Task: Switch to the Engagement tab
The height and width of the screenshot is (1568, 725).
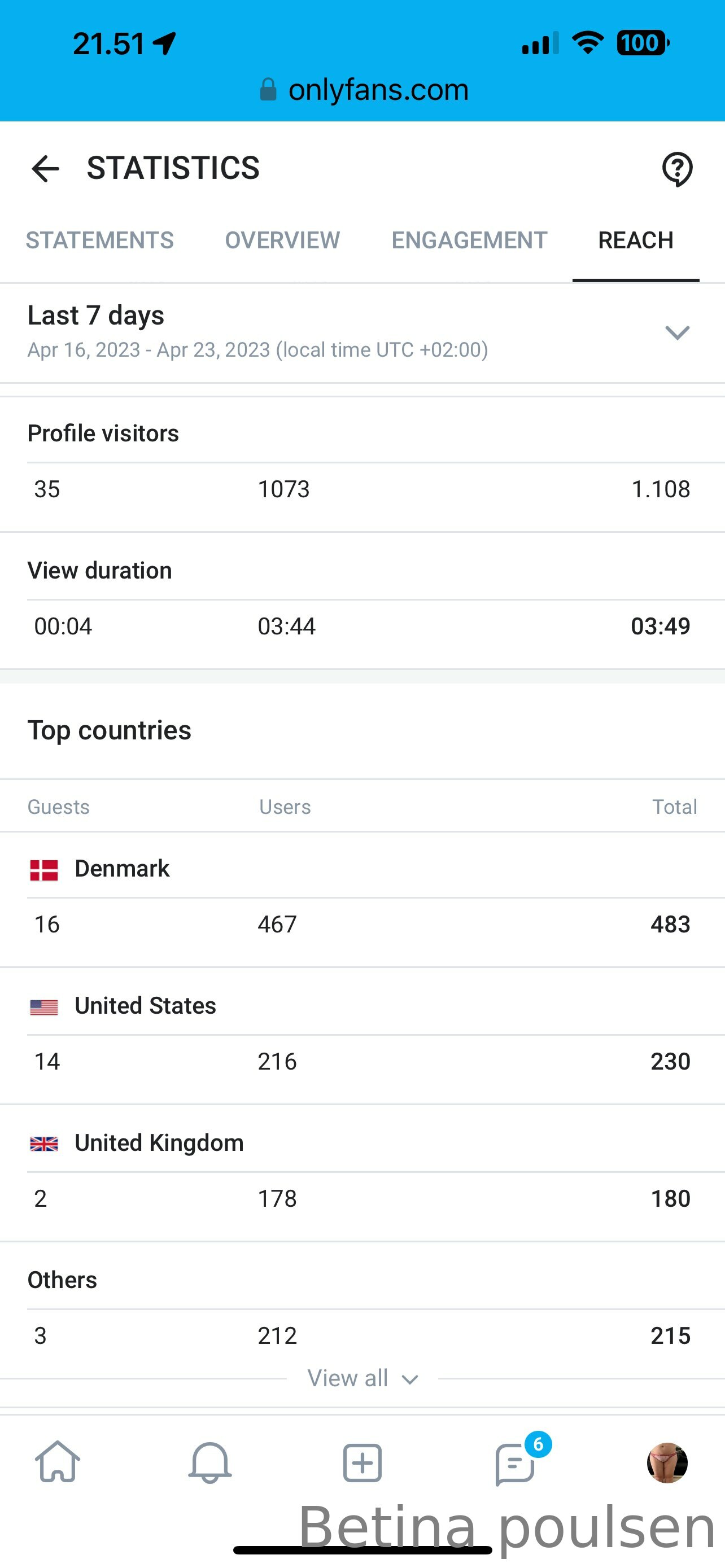Action: tap(469, 240)
